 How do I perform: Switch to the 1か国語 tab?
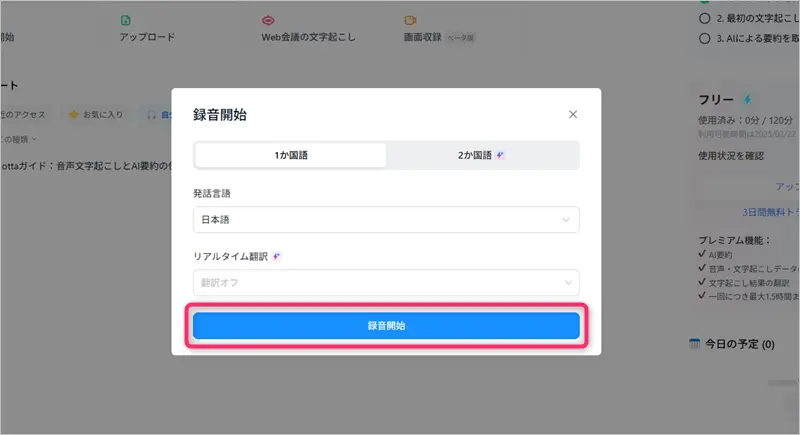pos(291,155)
